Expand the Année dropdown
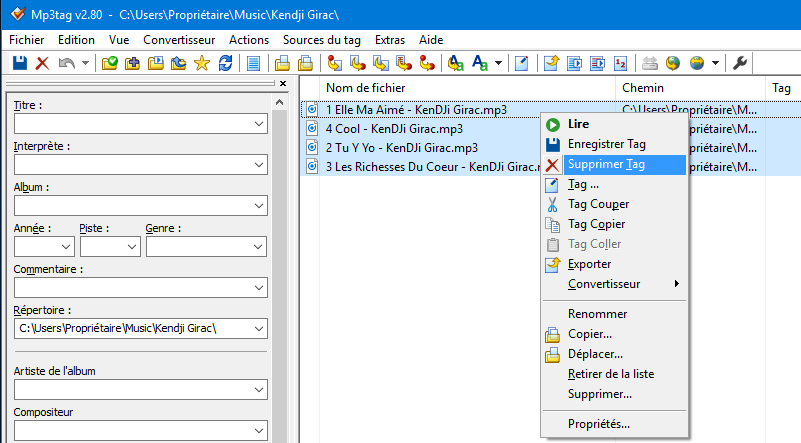Viewport: 801px width, 443px height. coord(66,247)
